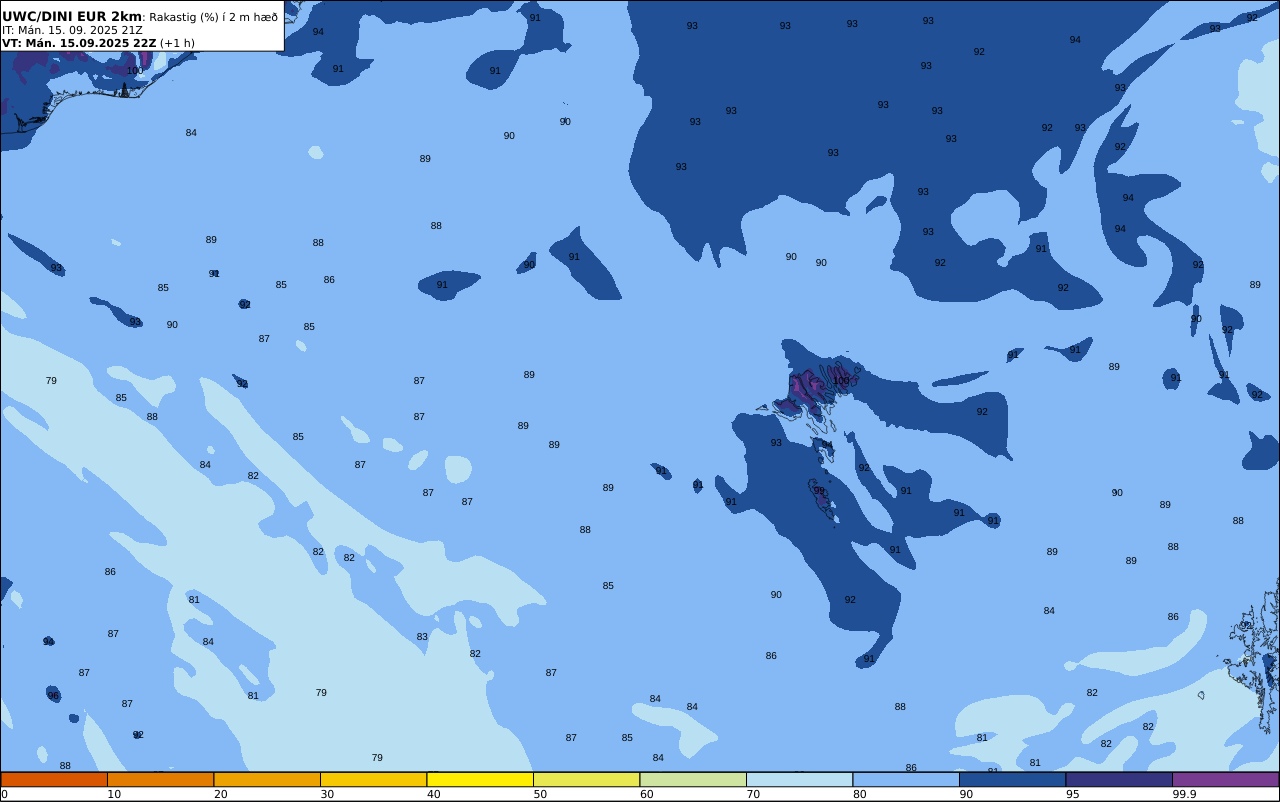The height and width of the screenshot is (802, 1280).
Task: Click the yellow-green 50–60 legend swatch
Action: coord(586,779)
